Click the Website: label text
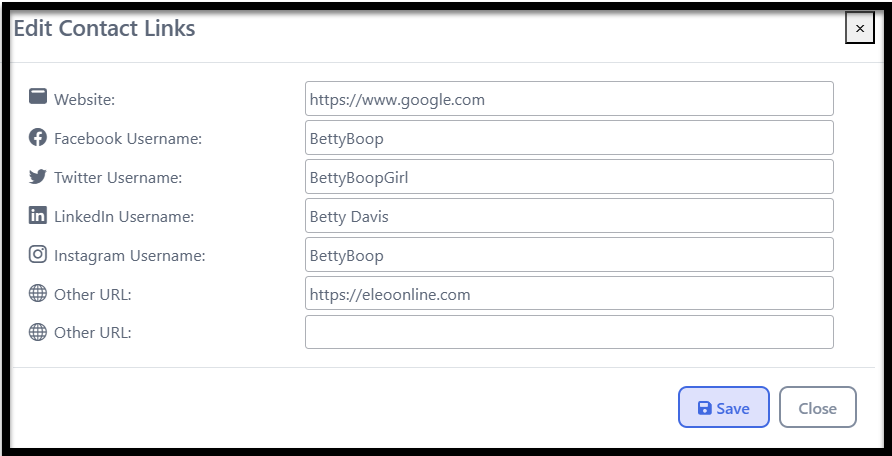Viewport: 892px width, 456px height. 84,100
